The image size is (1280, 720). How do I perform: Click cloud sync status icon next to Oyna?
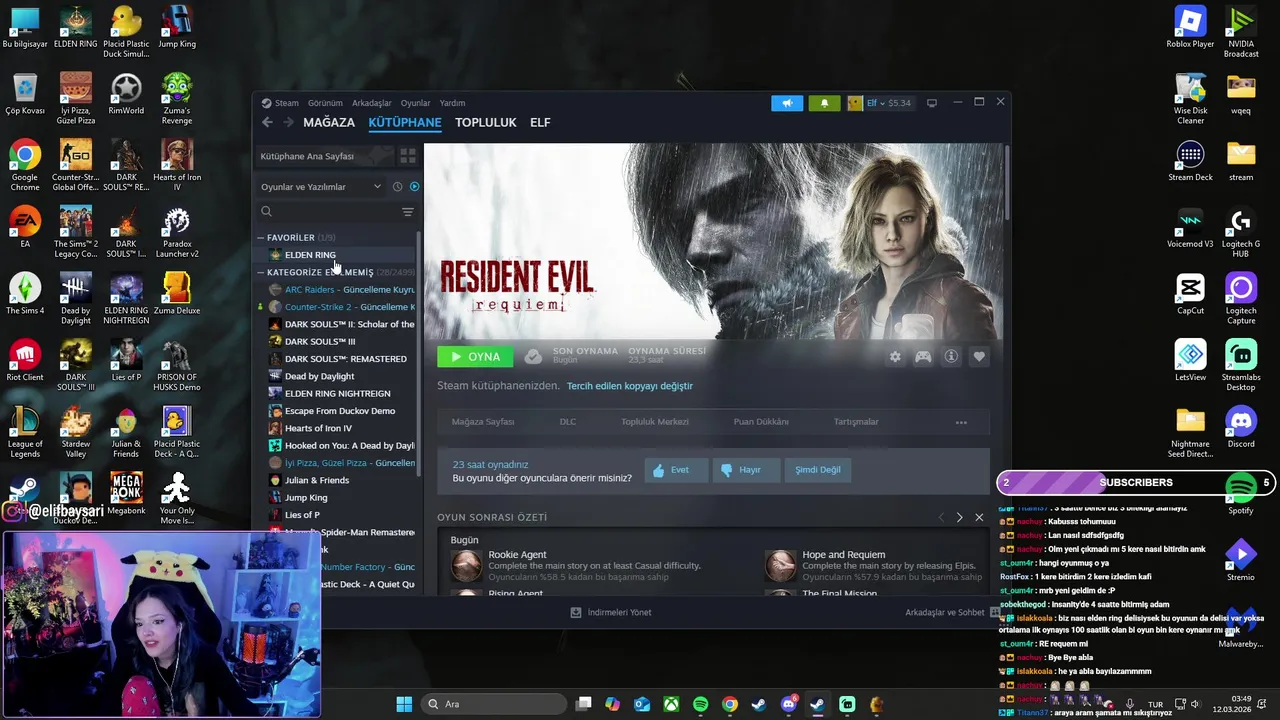point(533,357)
